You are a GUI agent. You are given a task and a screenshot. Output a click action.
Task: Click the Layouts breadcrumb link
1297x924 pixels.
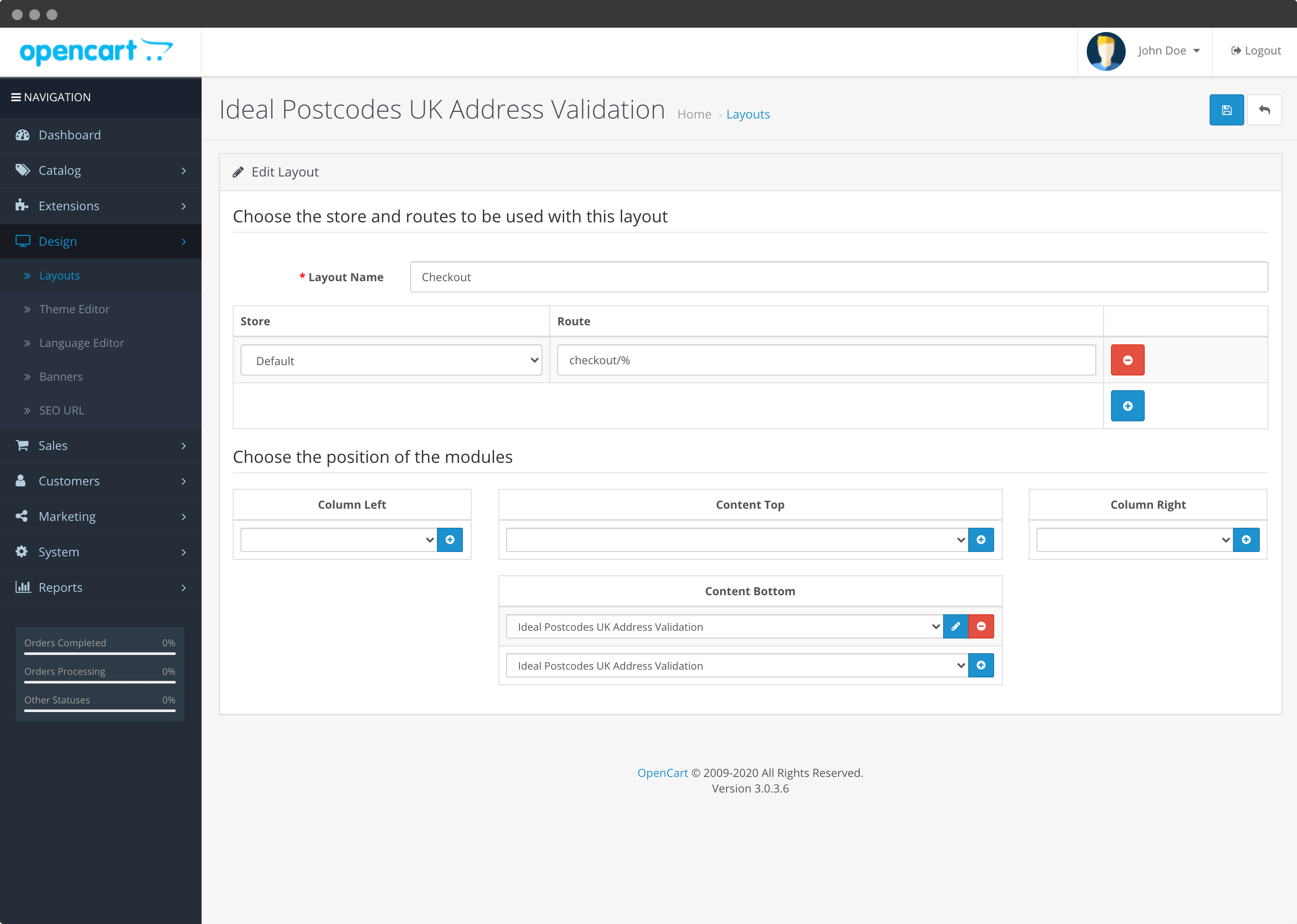pos(748,113)
